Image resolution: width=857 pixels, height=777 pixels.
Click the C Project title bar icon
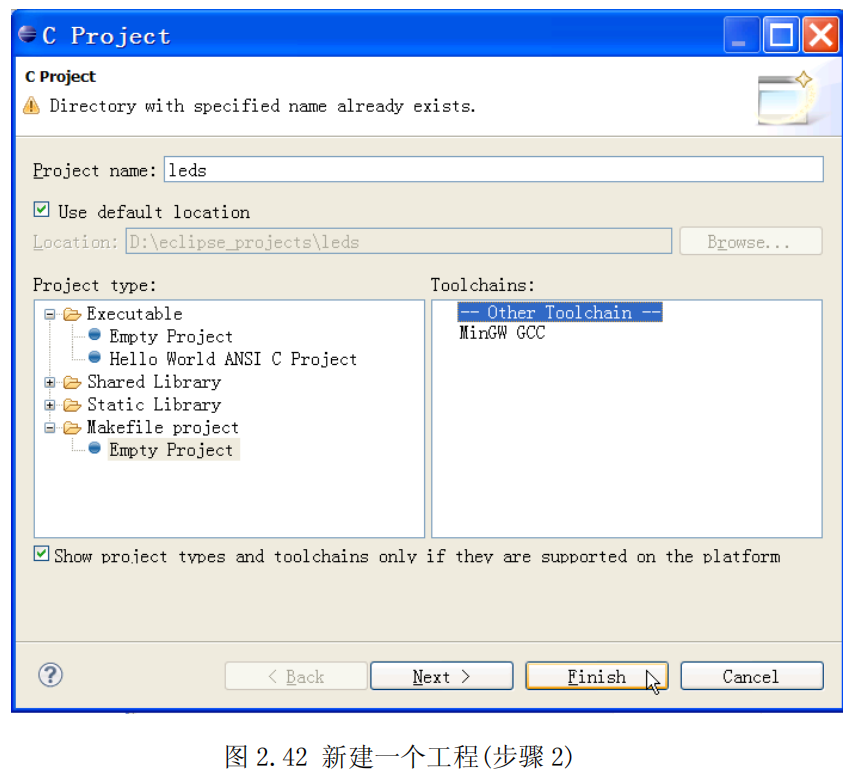click(26, 33)
